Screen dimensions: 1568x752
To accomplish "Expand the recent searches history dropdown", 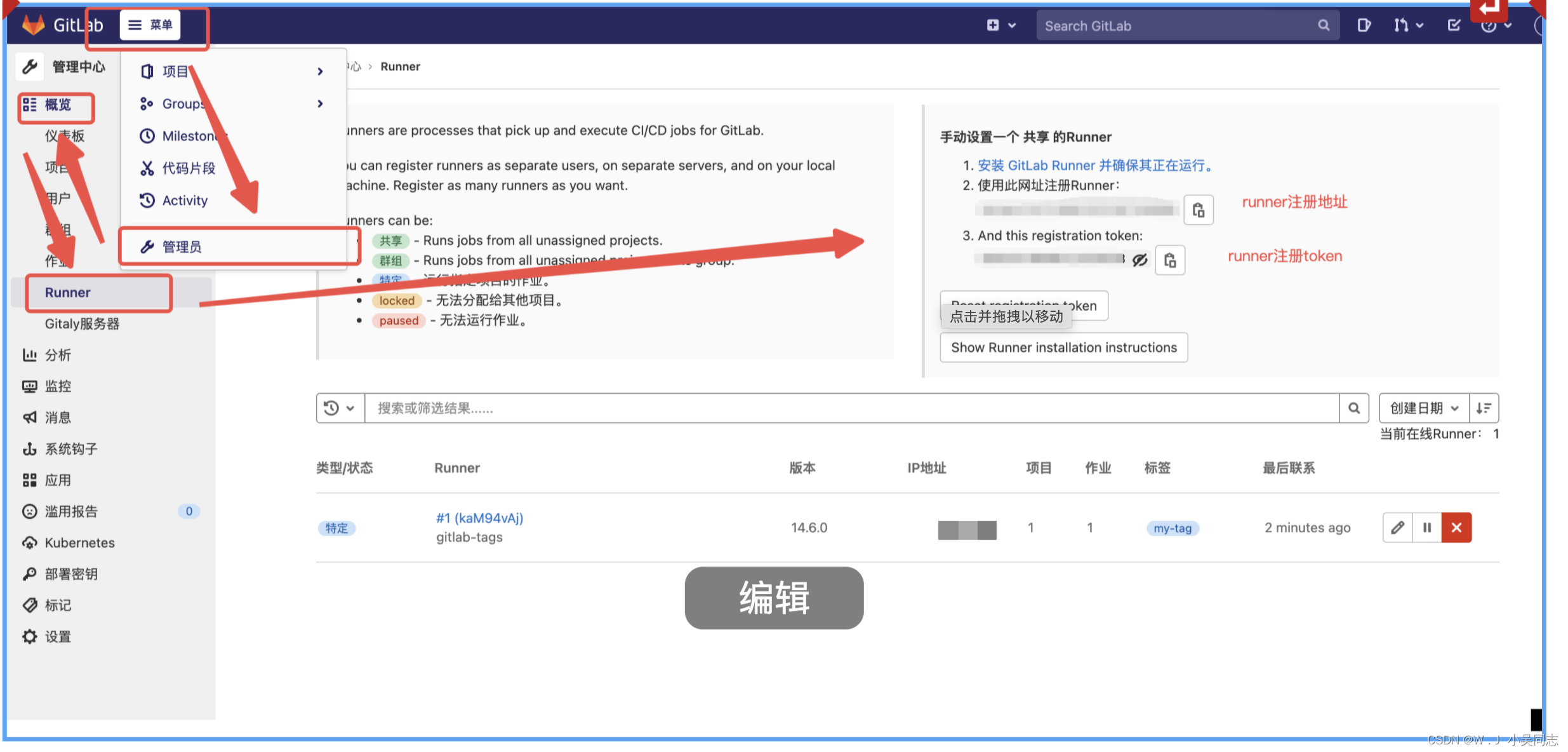I will point(340,408).
